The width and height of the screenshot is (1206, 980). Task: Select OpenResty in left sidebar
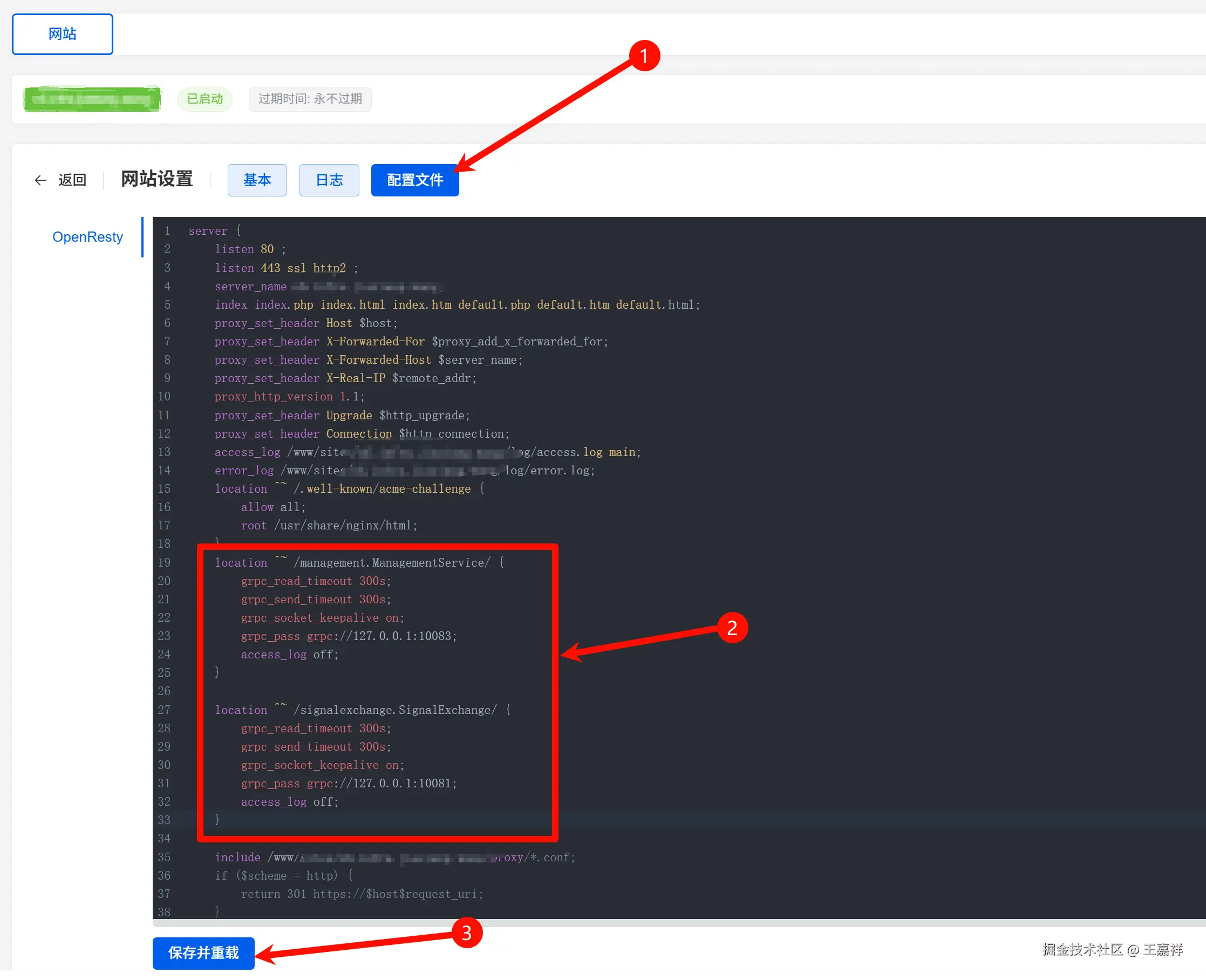(87, 237)
